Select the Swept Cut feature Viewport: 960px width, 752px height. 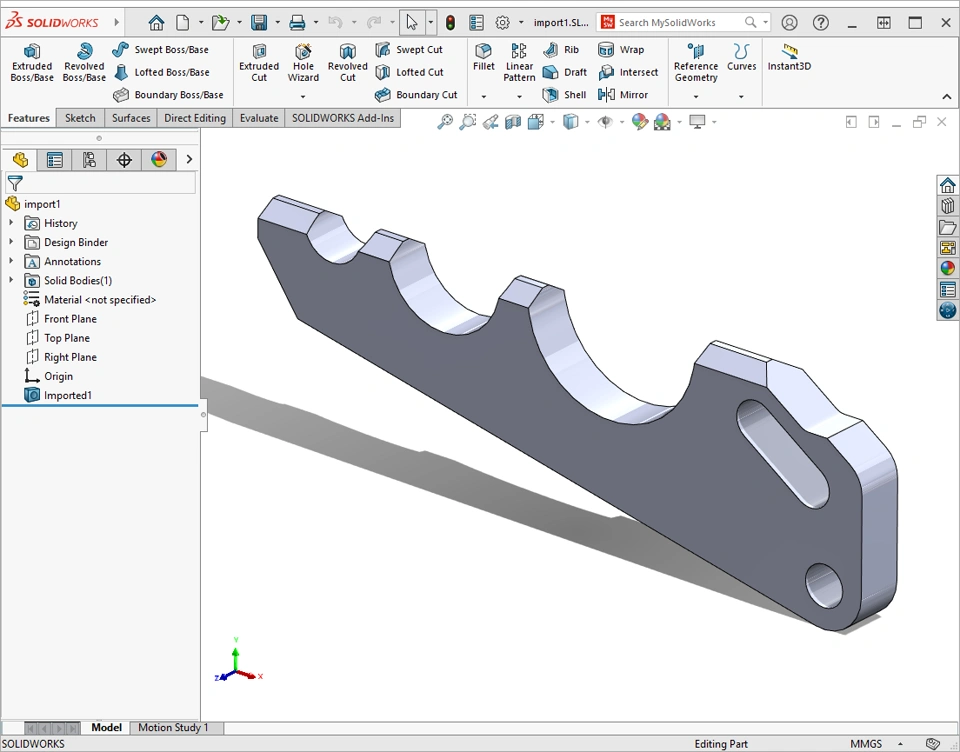tap(409, 50)
